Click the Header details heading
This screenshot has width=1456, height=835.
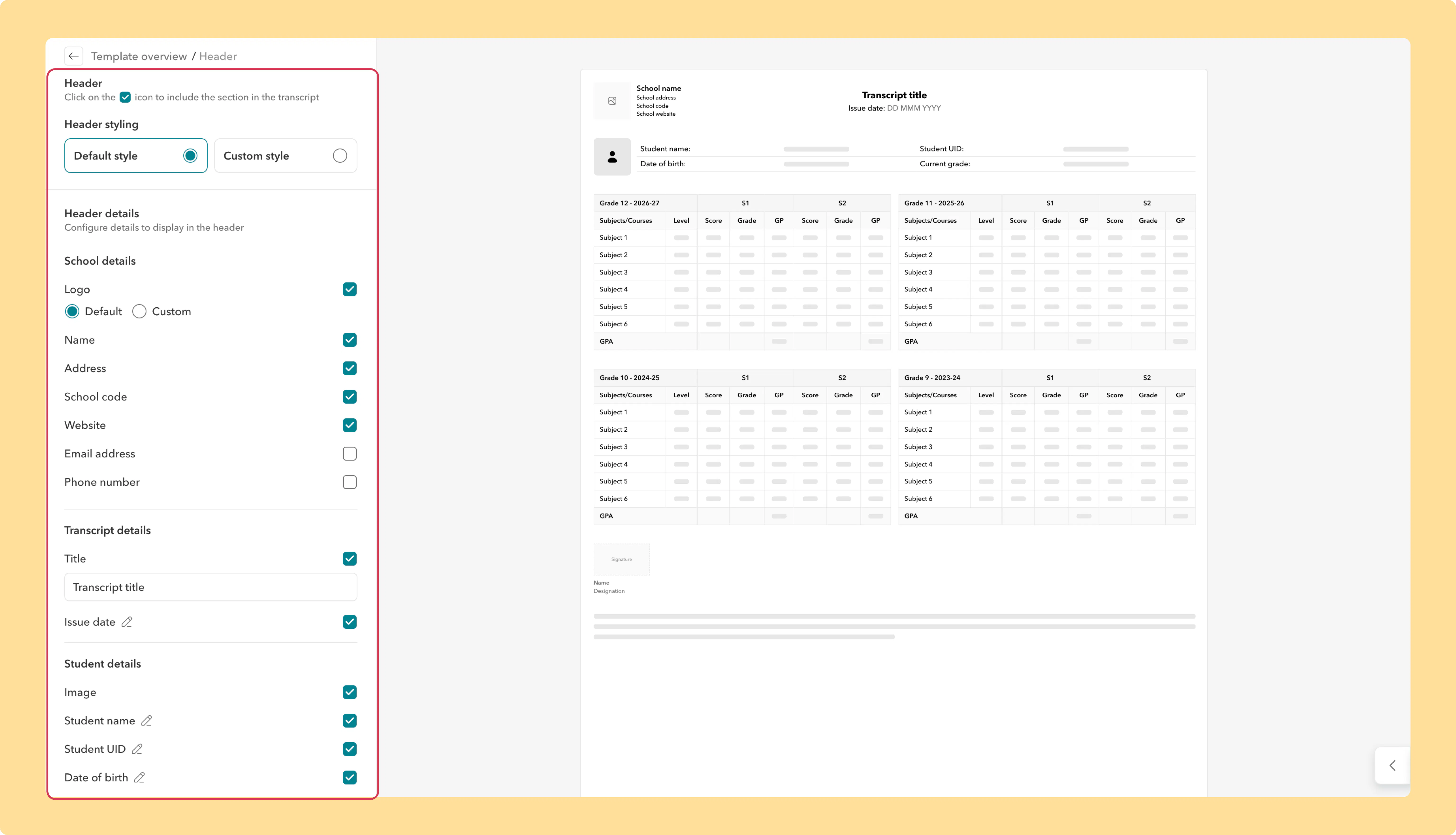tap(101, 213)
